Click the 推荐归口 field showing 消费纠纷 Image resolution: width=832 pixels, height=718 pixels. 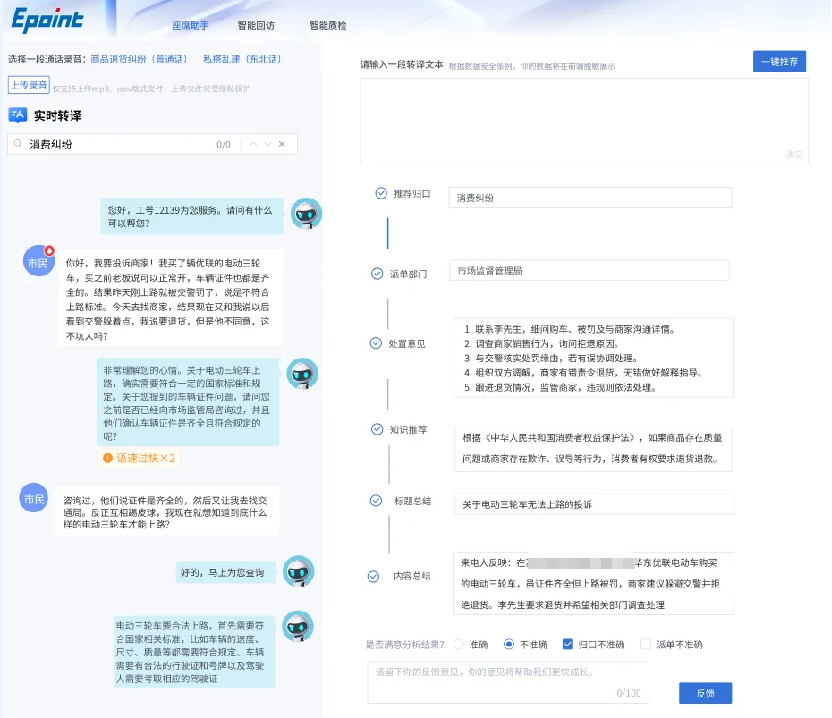(x=590, y=197)
